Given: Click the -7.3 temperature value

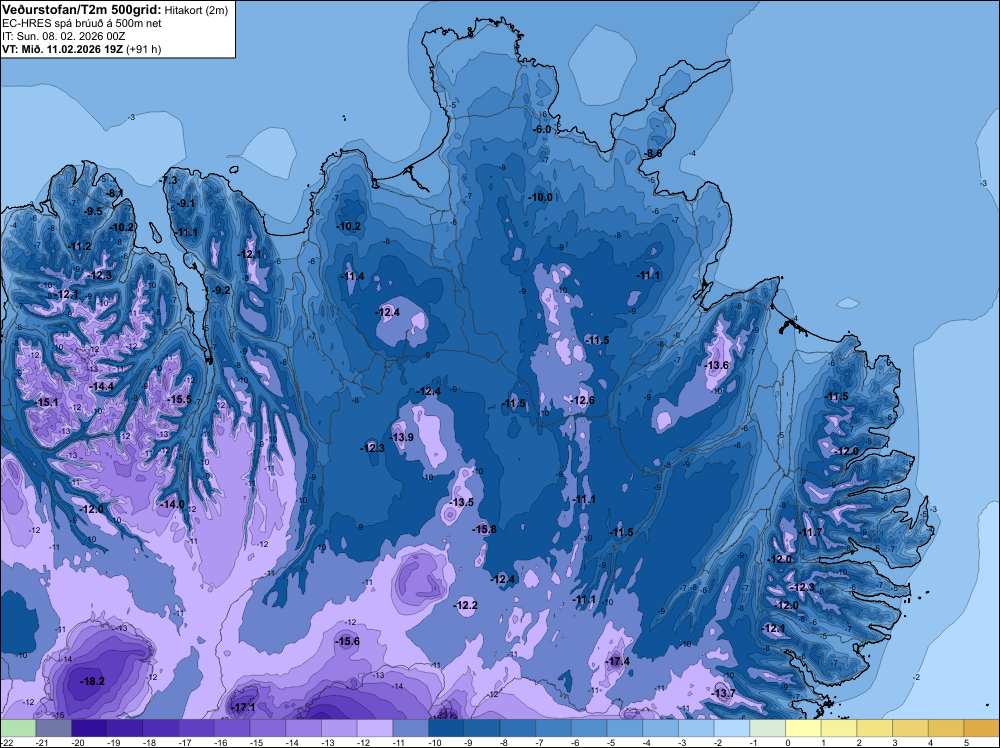Looking at the screenshot, I should 168,180.
